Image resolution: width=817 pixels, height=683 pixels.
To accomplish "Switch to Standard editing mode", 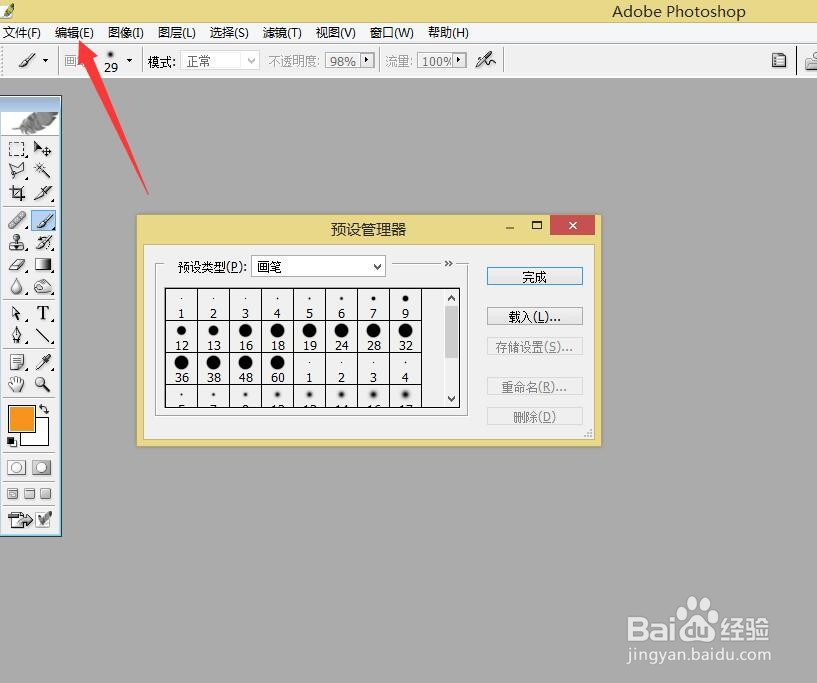I will coord(16,467).
